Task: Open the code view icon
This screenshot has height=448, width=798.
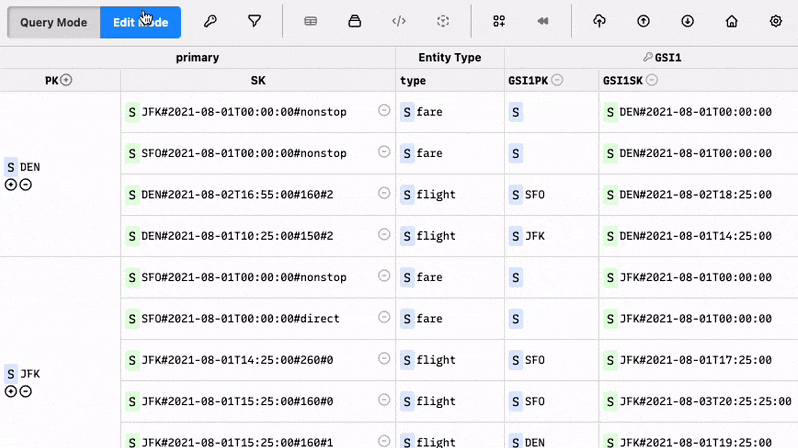Action: tap(399, 21)
